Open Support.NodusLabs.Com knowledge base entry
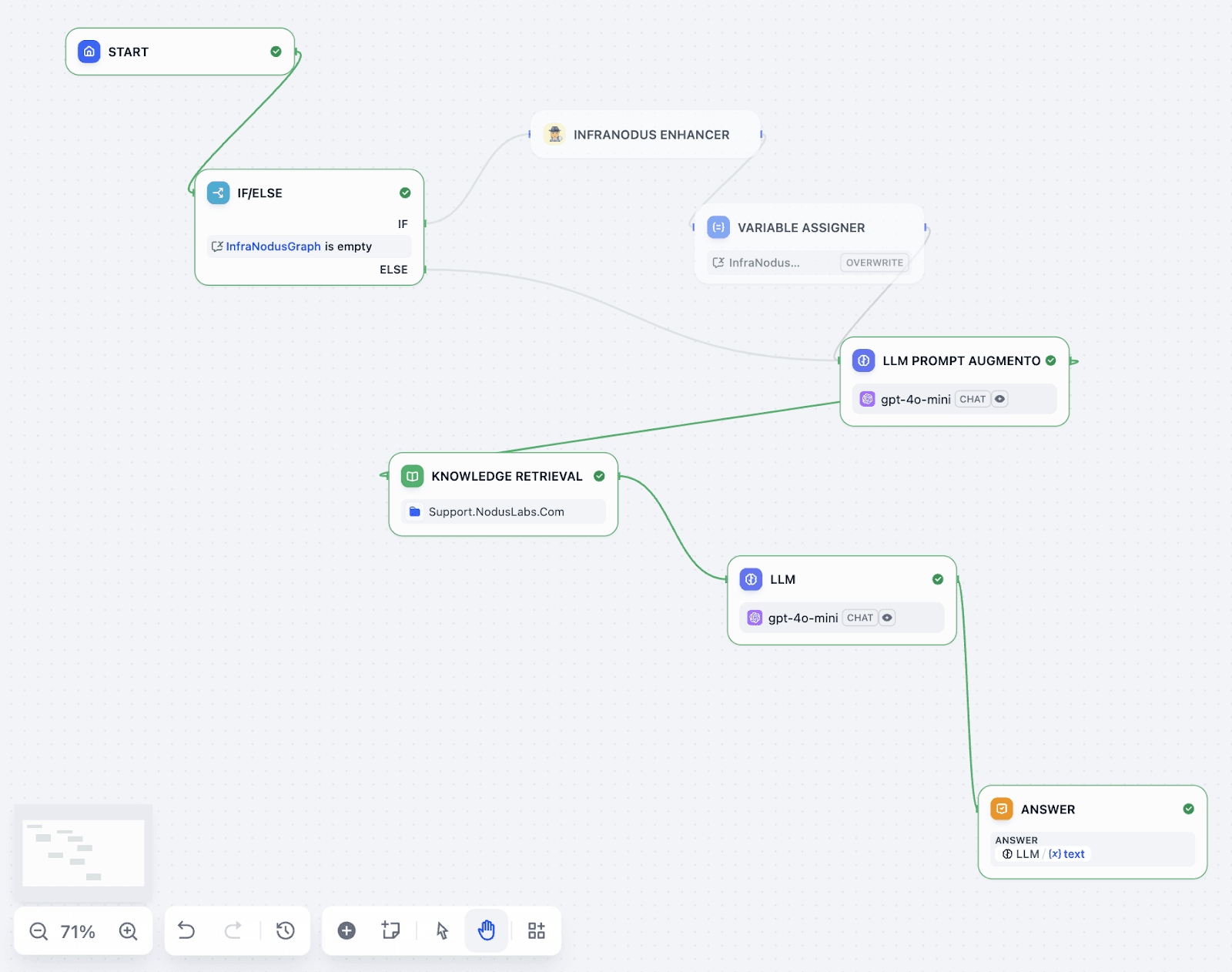Screen dimensions: 1232x972 [496, 511]
